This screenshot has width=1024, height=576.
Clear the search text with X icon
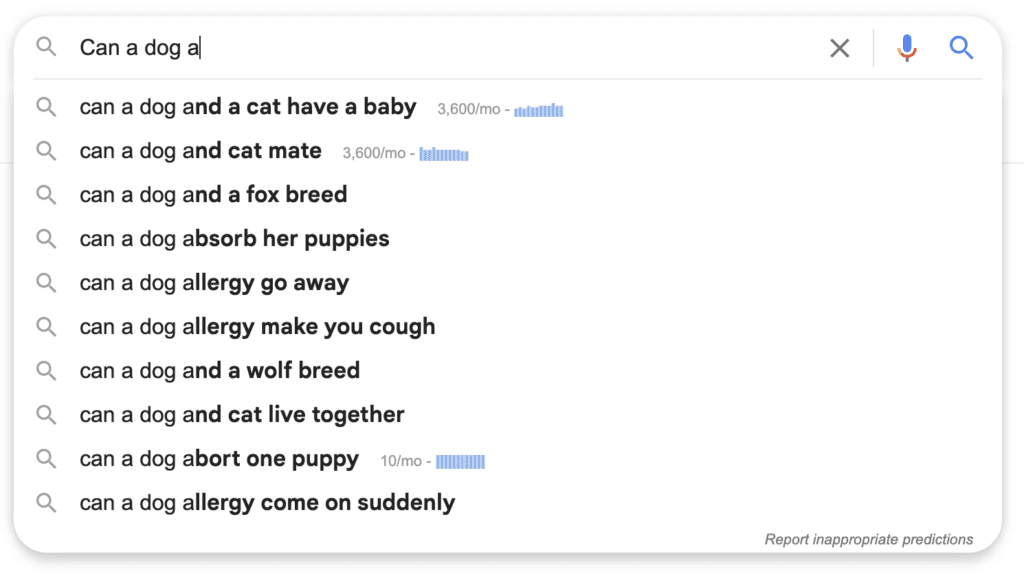point(839,48)
